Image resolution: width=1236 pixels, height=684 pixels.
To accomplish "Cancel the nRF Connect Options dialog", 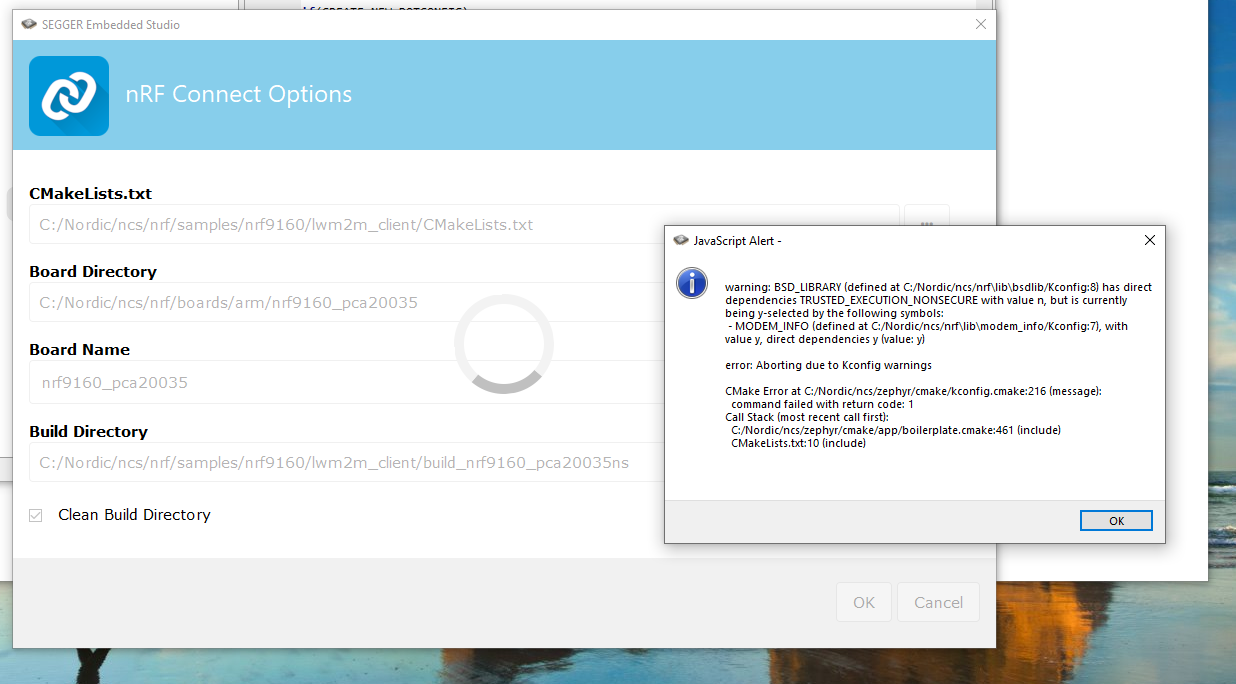I will click(939, 602).
